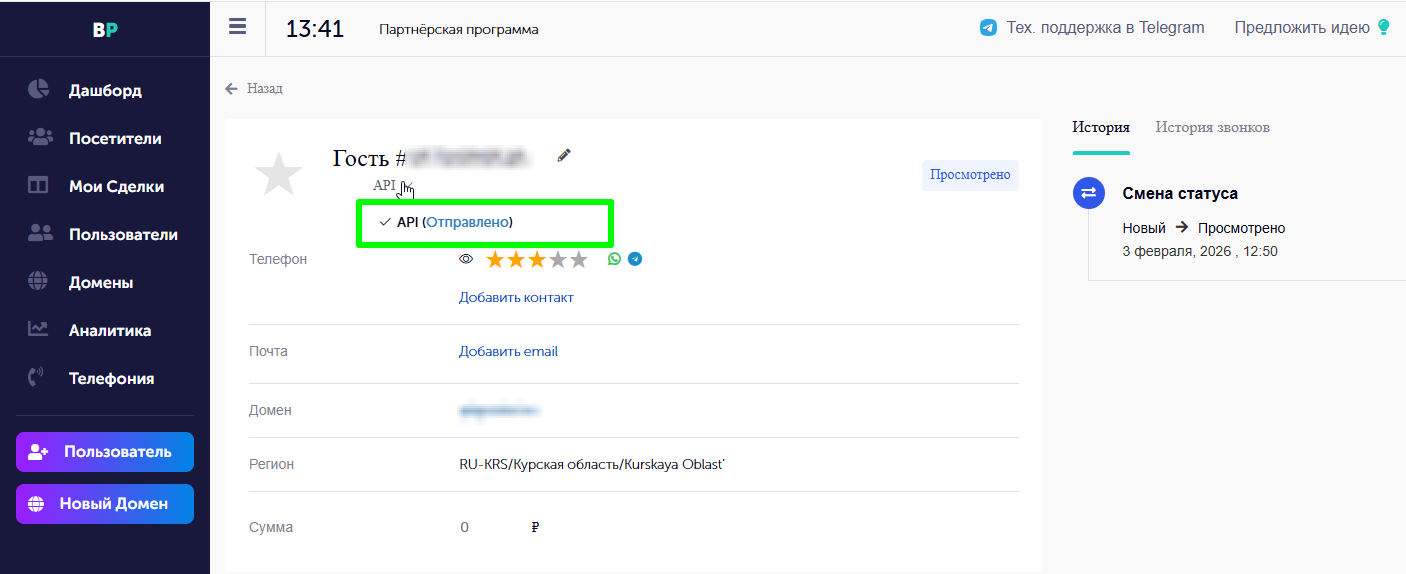Click the Посетители group icon
Image resolution: width=1406 pixels, height=574 pixels.
click(39, 137)
